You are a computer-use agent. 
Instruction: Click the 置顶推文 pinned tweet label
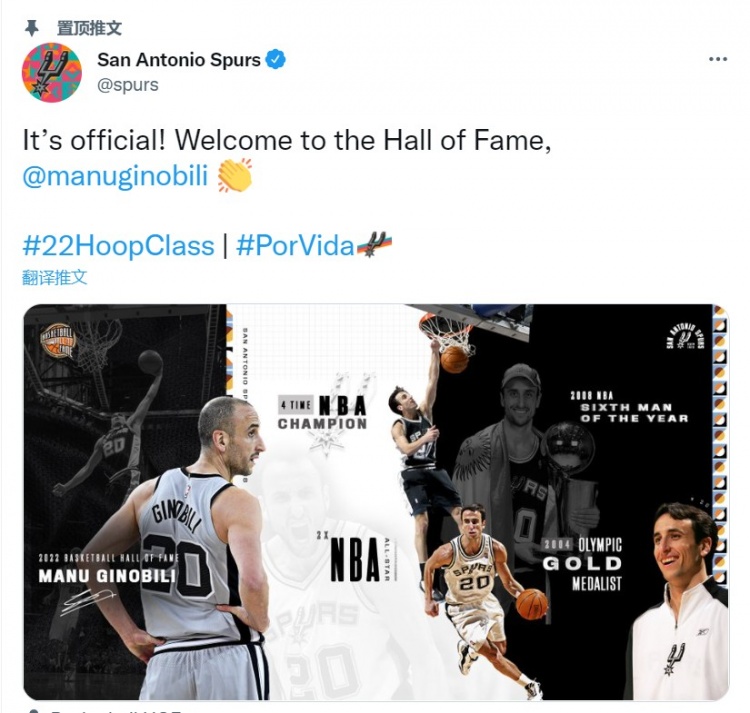click(89, 28)
